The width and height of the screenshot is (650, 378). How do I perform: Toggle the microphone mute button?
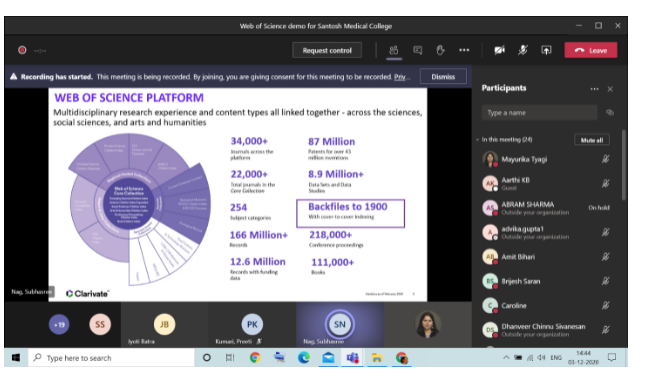pos(523,50)
